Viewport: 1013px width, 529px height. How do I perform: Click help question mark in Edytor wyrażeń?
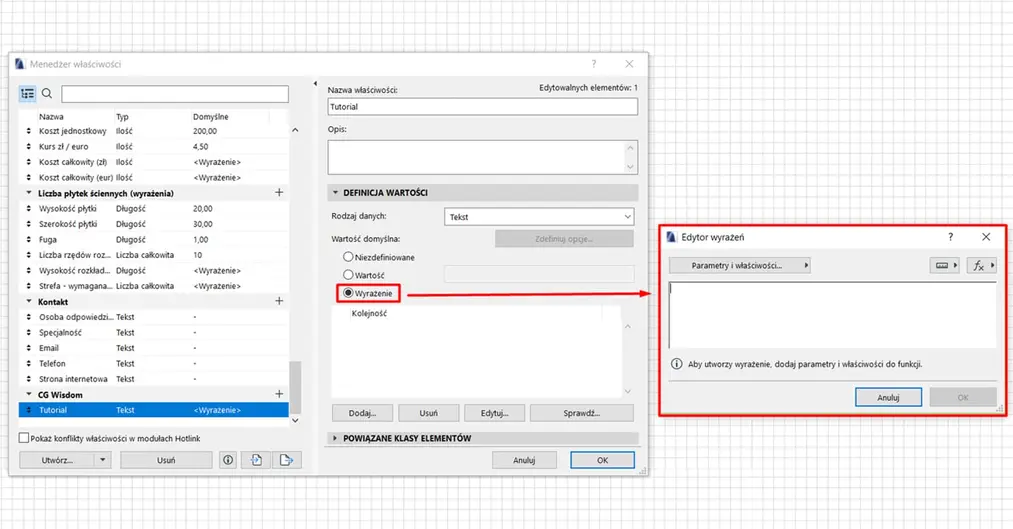coord(950,237)
